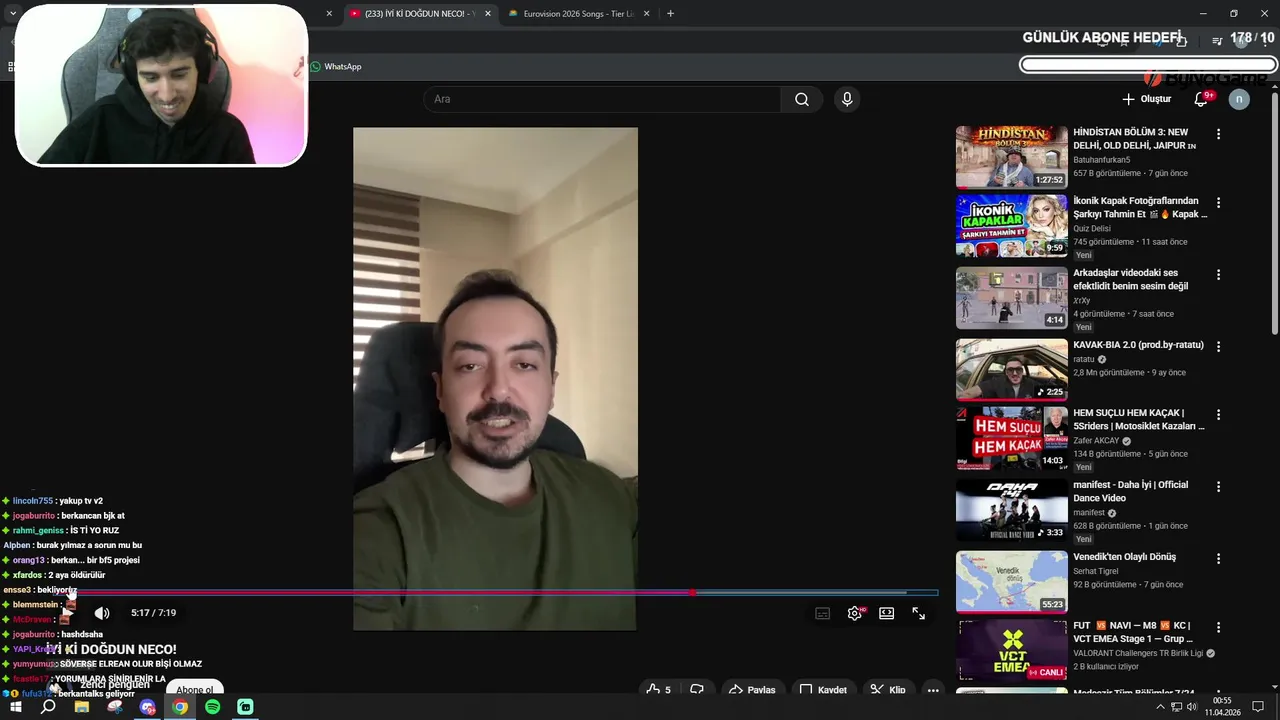Focus the Ara search field
This screenshot has width=1280, height=720.
[x=602, y=99]
